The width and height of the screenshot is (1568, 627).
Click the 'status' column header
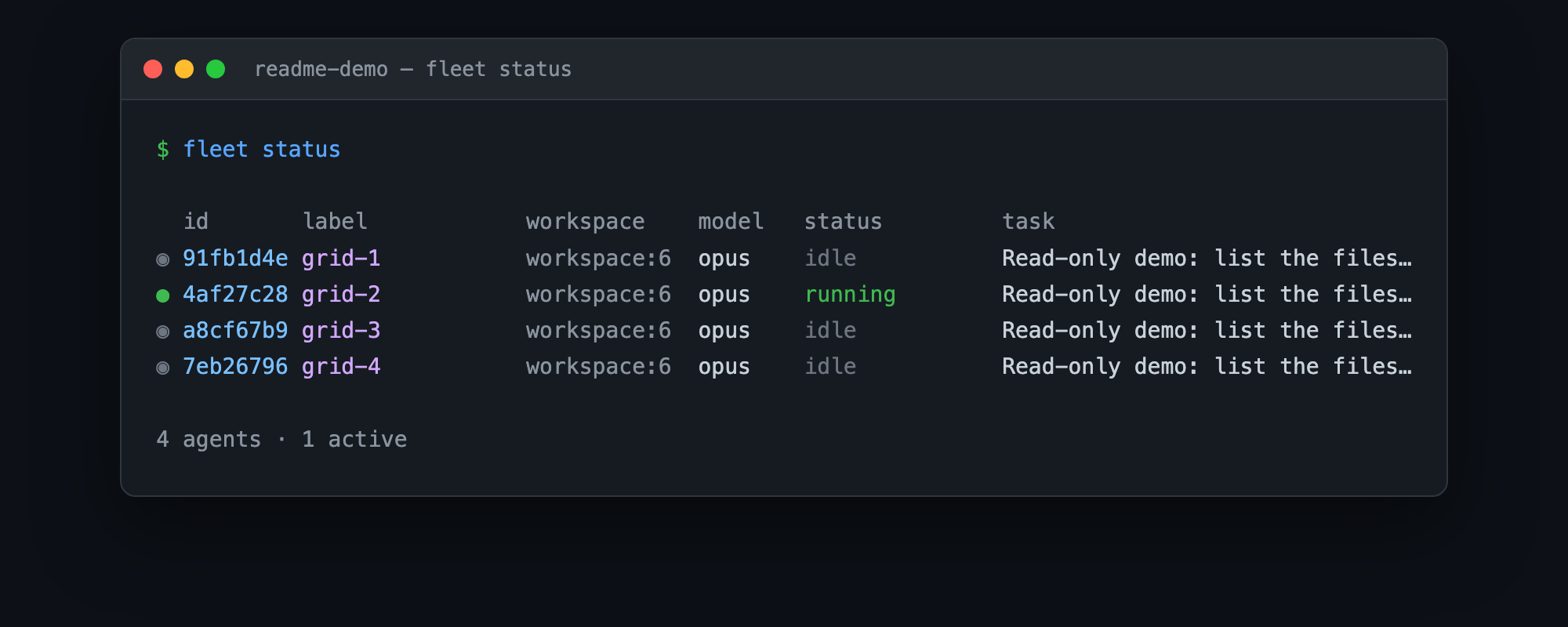pos(844,221)
